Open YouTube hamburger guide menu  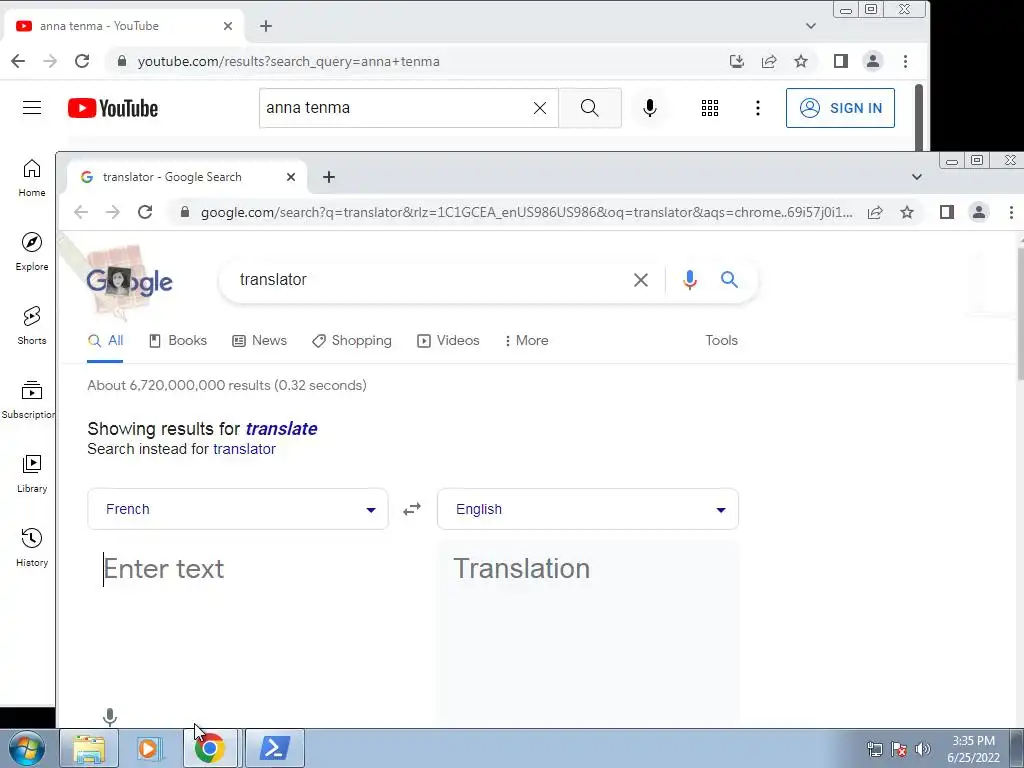pyautogui.click(x=32, y=108)
